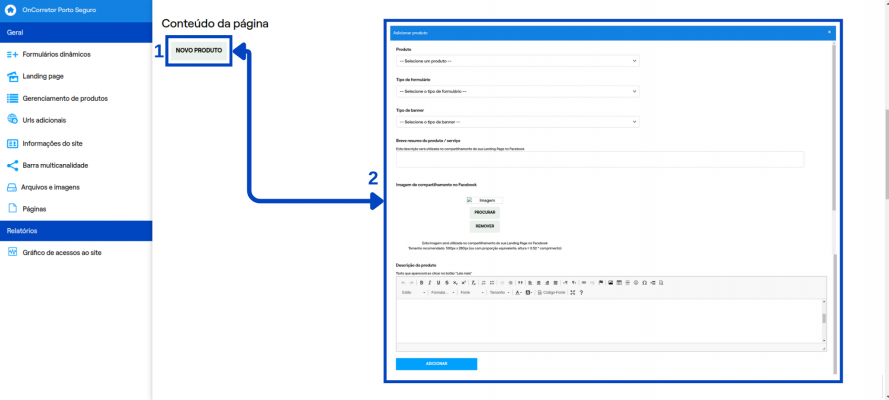Click the Increase Indent icon
This screenshot has width=889, height=400.
tap(510, 283)
